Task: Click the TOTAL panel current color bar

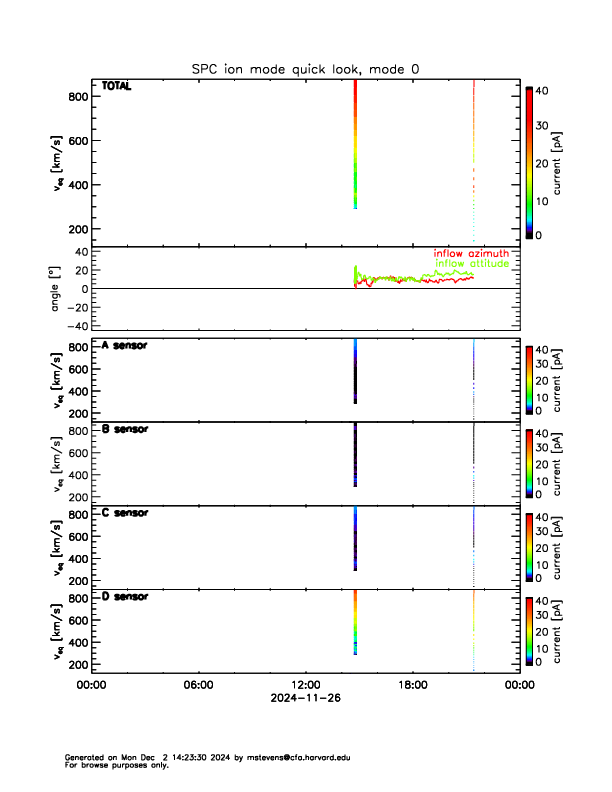Action: [x=529, y=163]
